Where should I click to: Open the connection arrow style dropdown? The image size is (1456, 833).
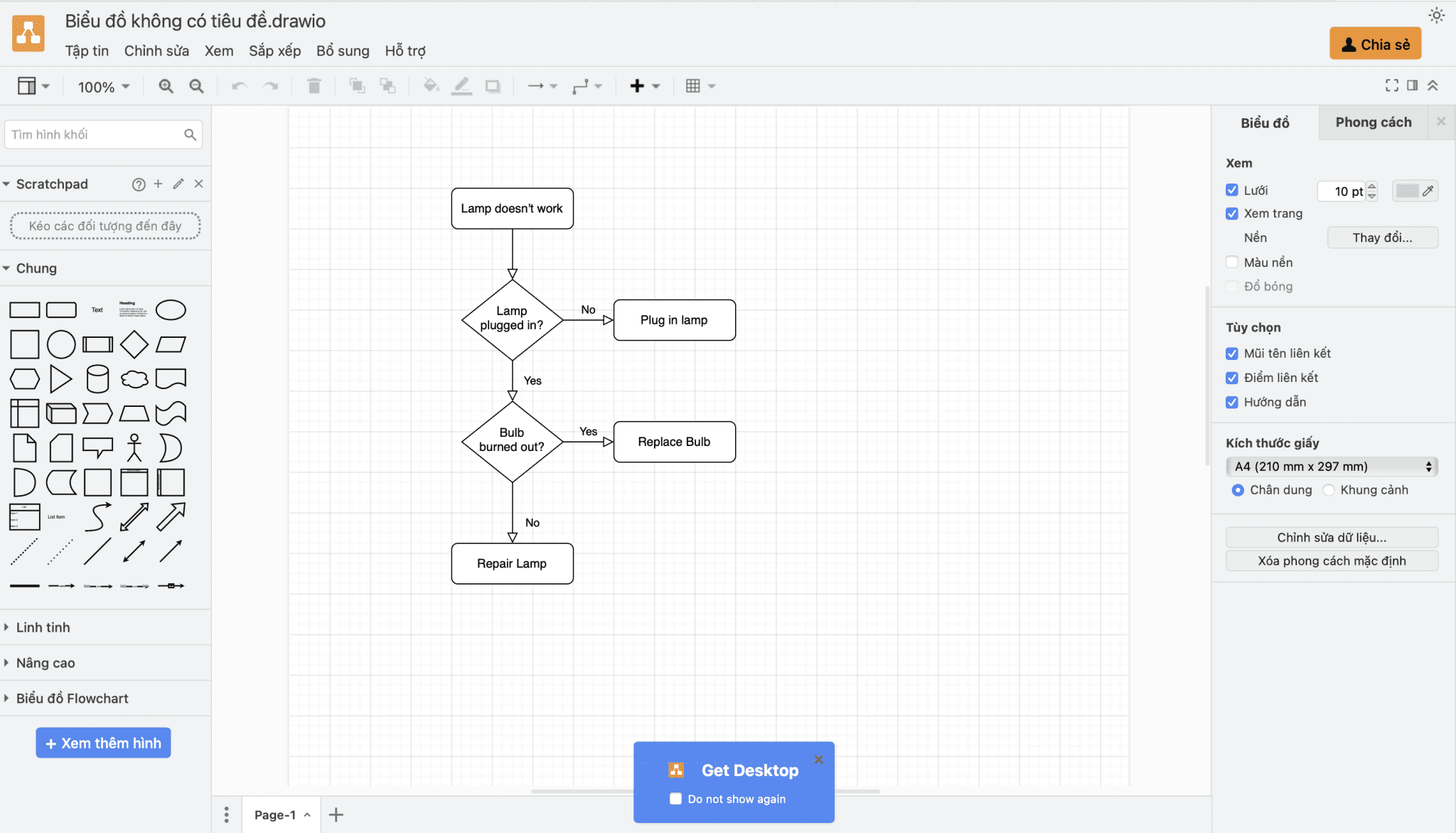click(542, 86)
